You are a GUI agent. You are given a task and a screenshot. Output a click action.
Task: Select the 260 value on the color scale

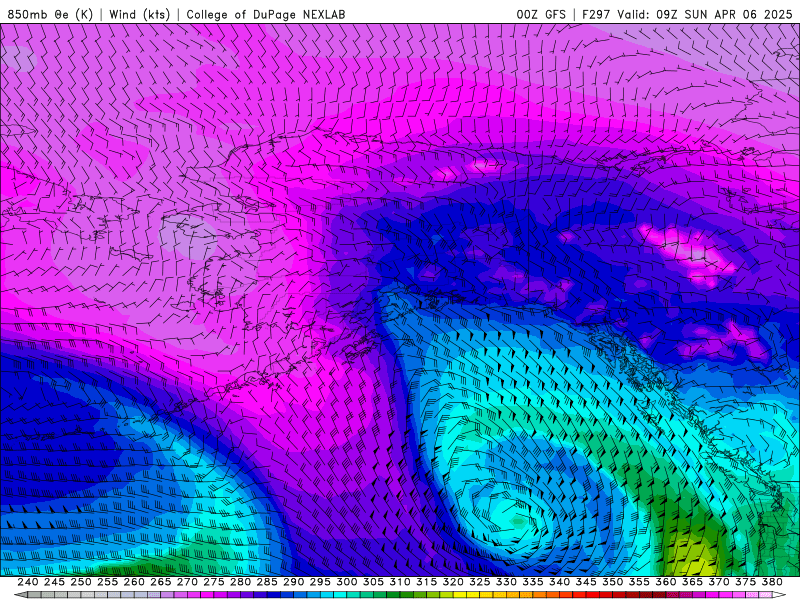click(x=134, y=582)
